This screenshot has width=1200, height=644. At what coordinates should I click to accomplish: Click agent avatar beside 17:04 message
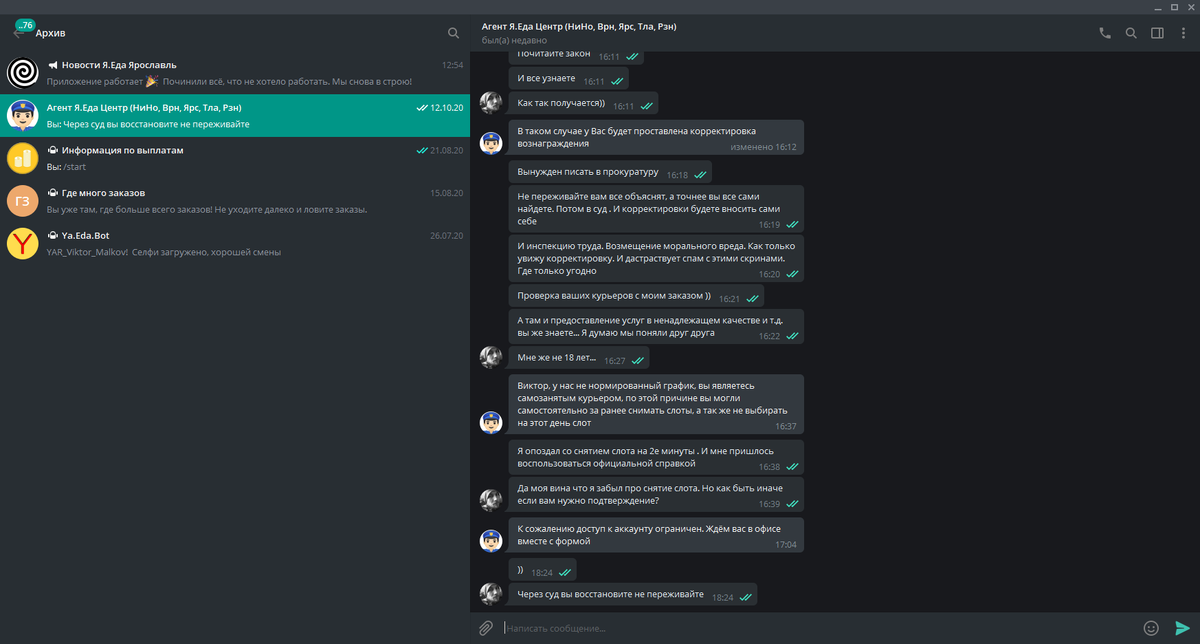click(491, 540)
